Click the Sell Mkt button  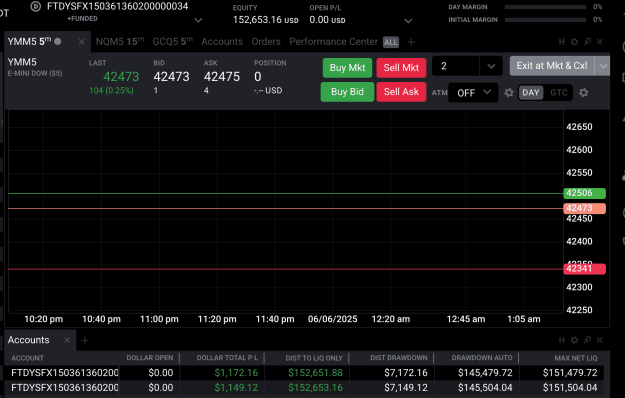click(x=401, y=68)
